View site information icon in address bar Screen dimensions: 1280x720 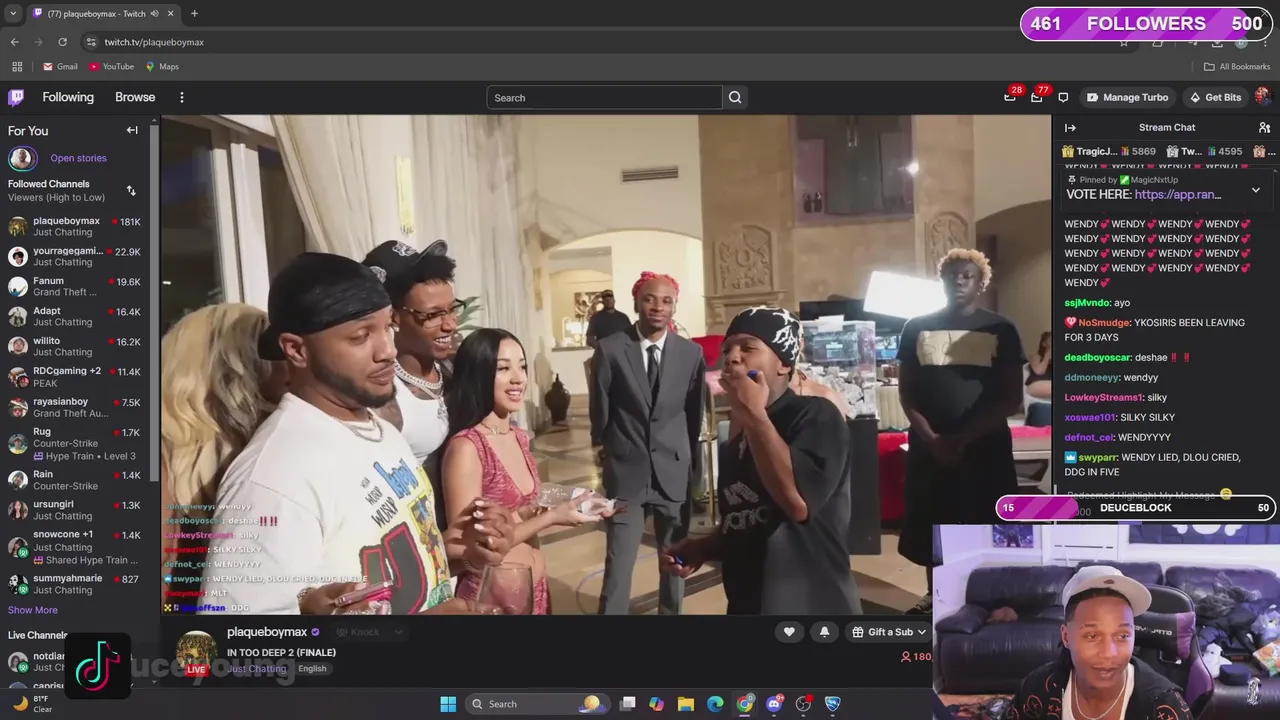click(91, 42)
